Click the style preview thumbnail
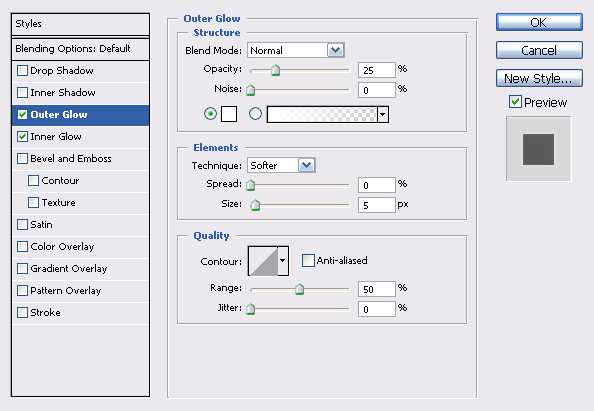 538,149
